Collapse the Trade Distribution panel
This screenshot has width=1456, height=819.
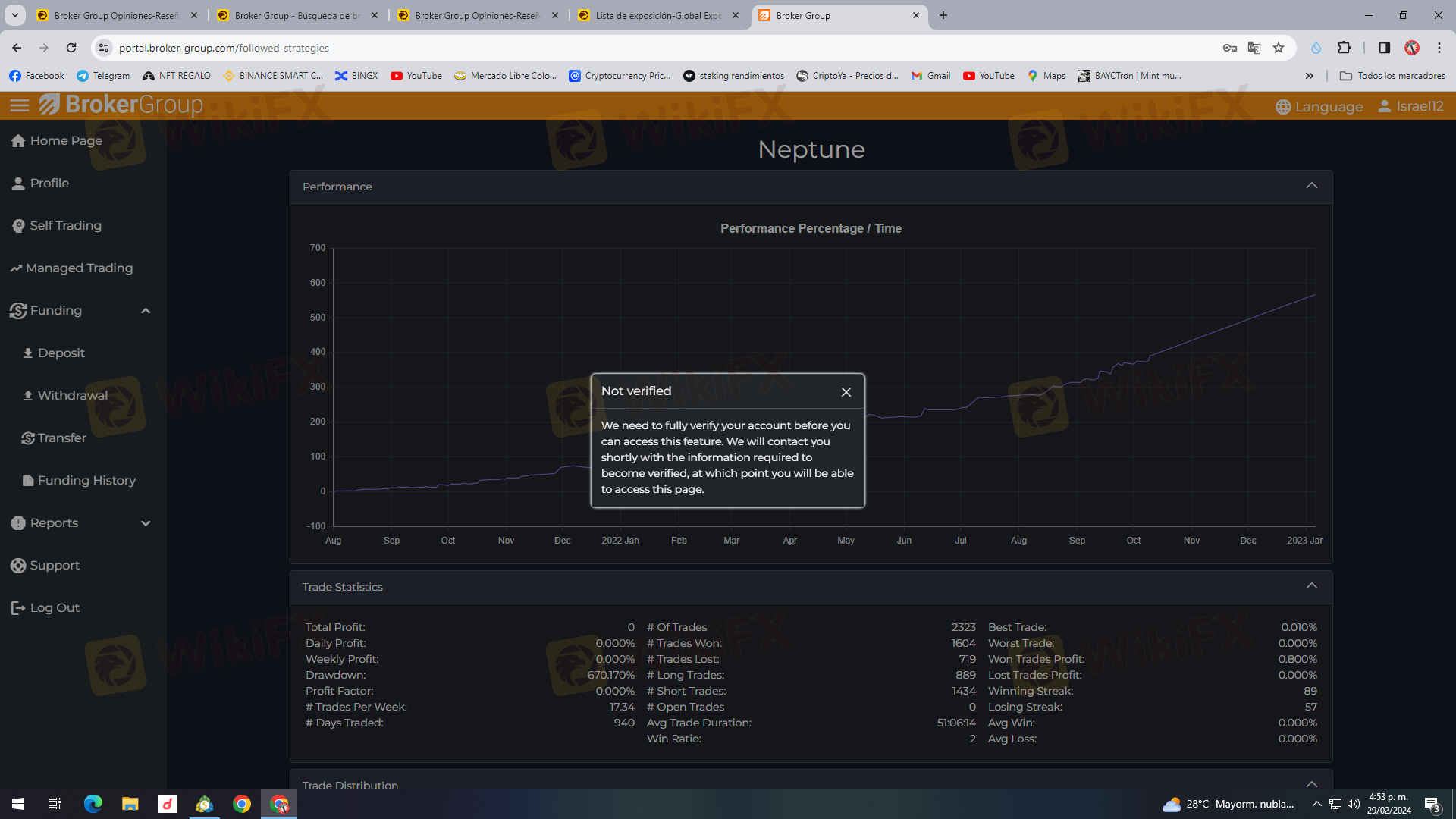(1311, 783)
